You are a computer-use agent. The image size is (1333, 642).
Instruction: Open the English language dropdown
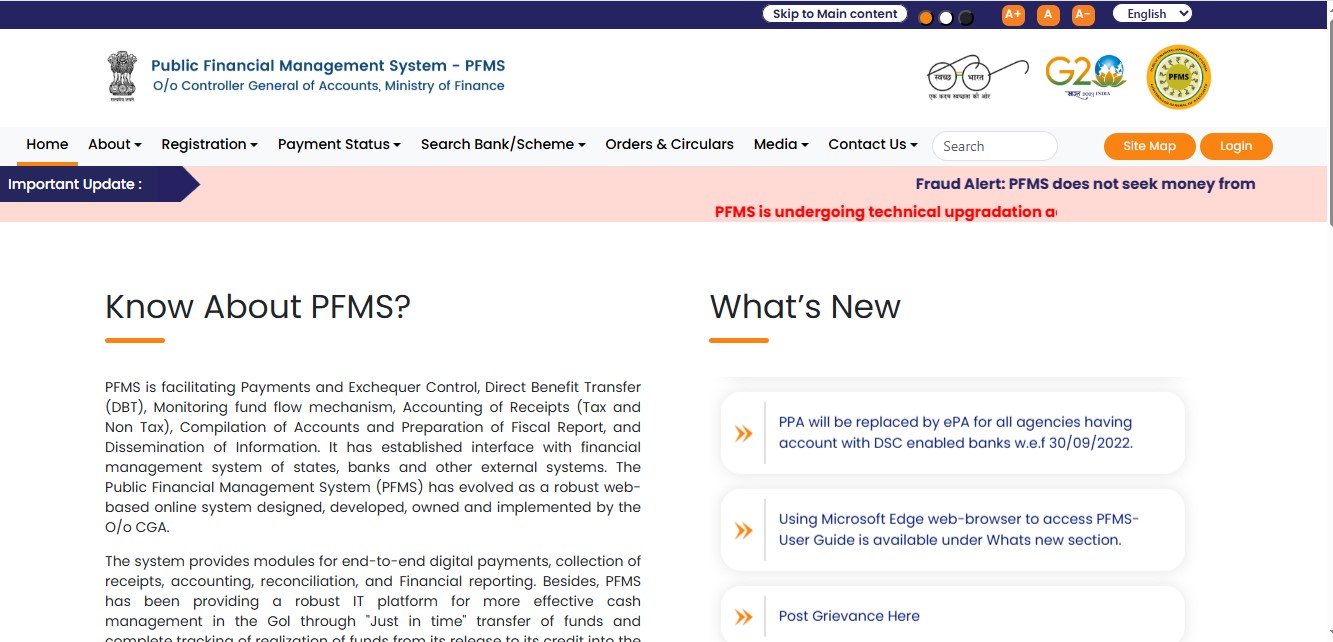[1153, 14]
